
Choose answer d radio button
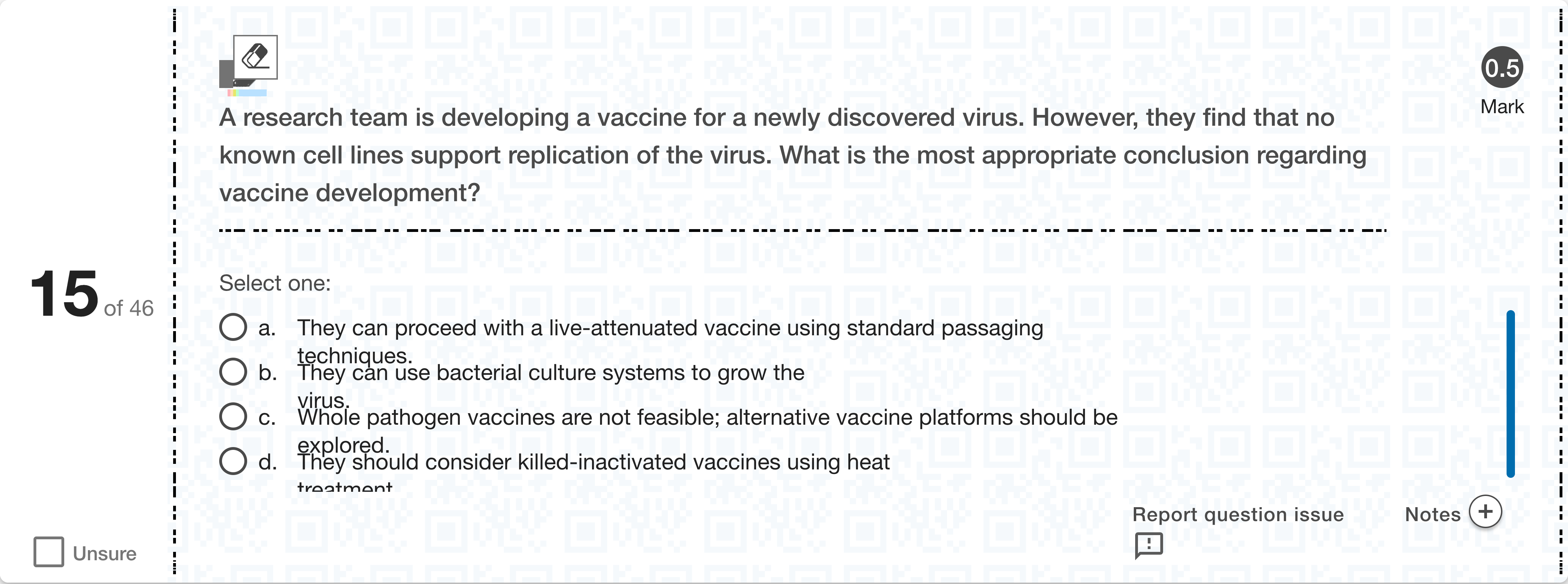[233, 461]
